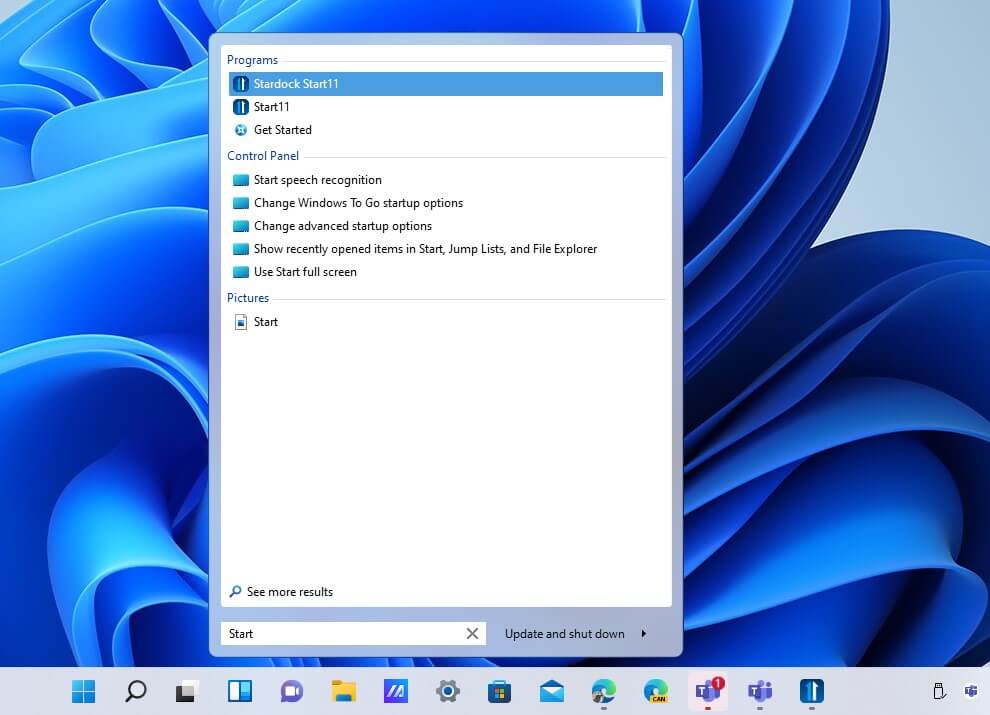Viewport: 990px width, 715px height.
Task: Open Change Windows To Go startup options
Action: (446, 203)
